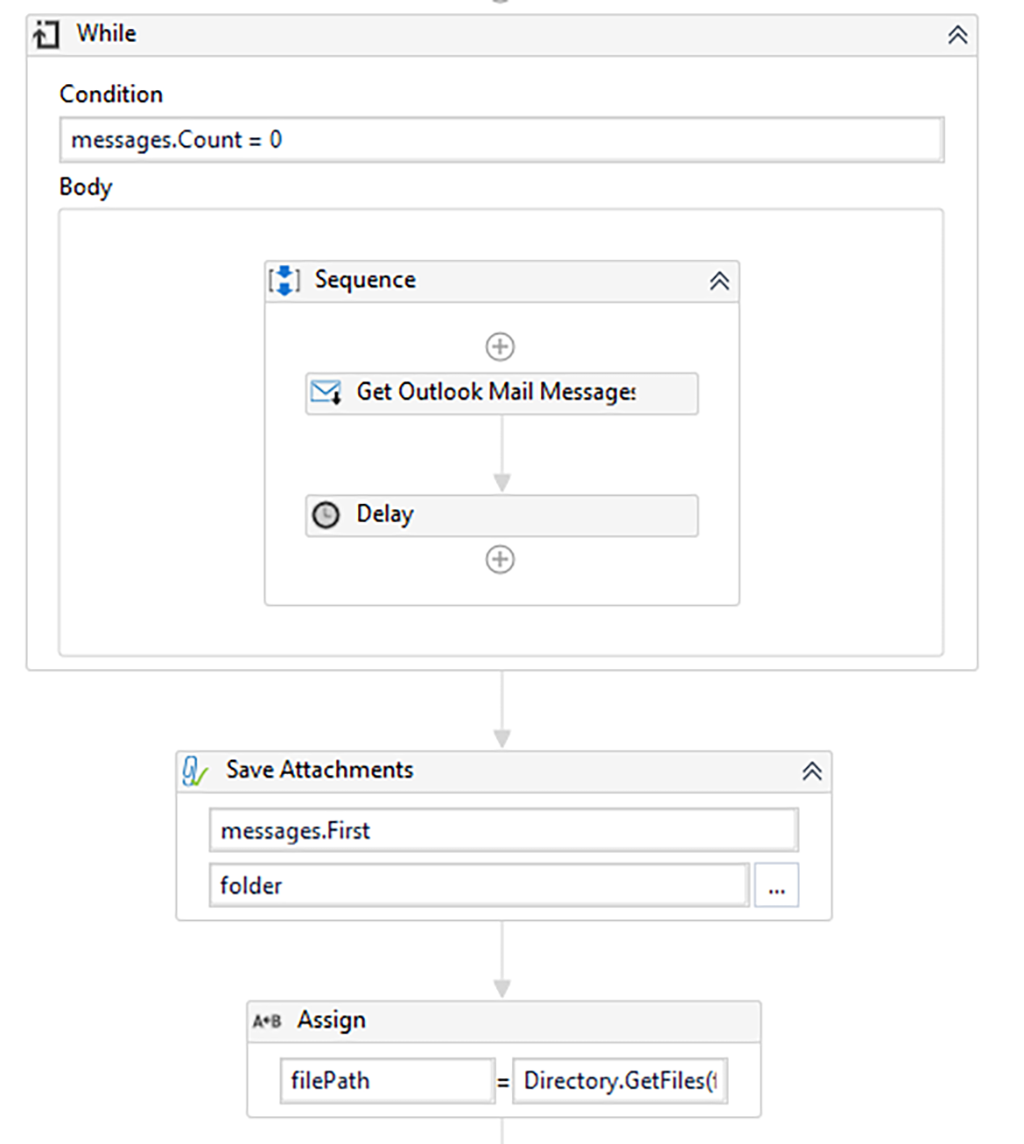This screenshot has width=1024, height=1144.
Task: Edit the Directory.GetFiles value expression
Action: [620, 1081]
